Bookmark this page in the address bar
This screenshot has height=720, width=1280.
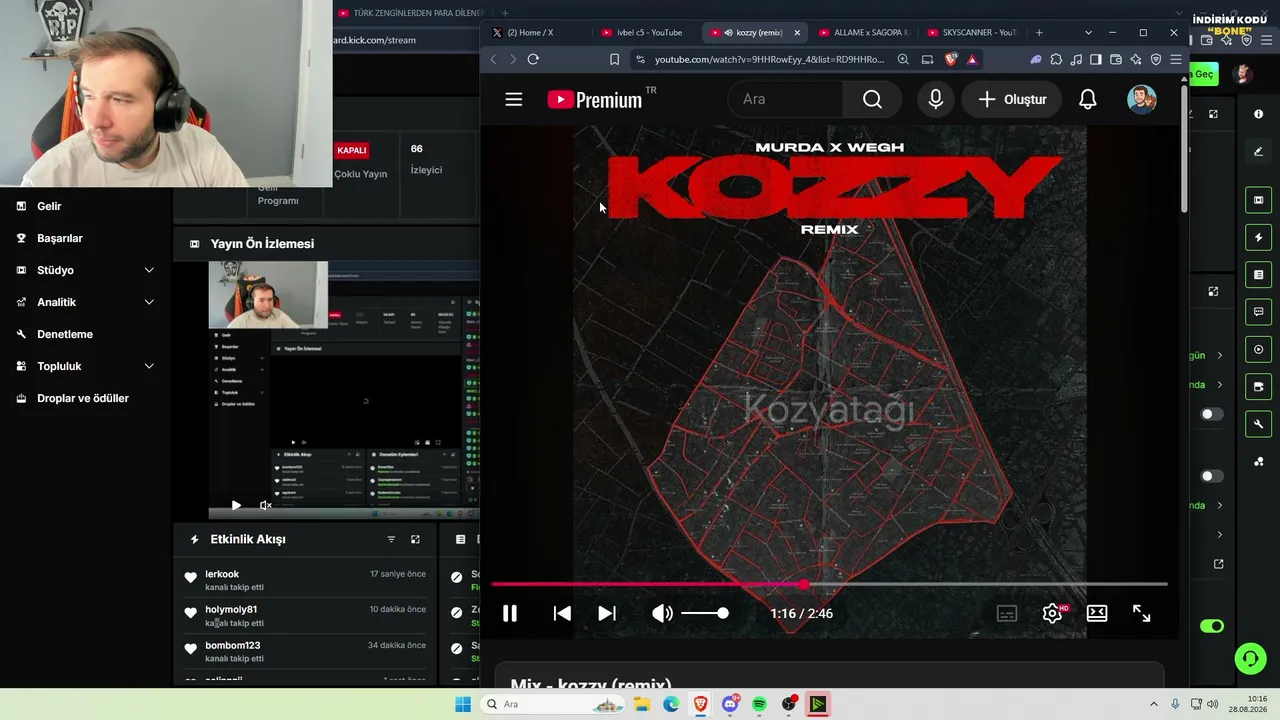tap(614, 59)
